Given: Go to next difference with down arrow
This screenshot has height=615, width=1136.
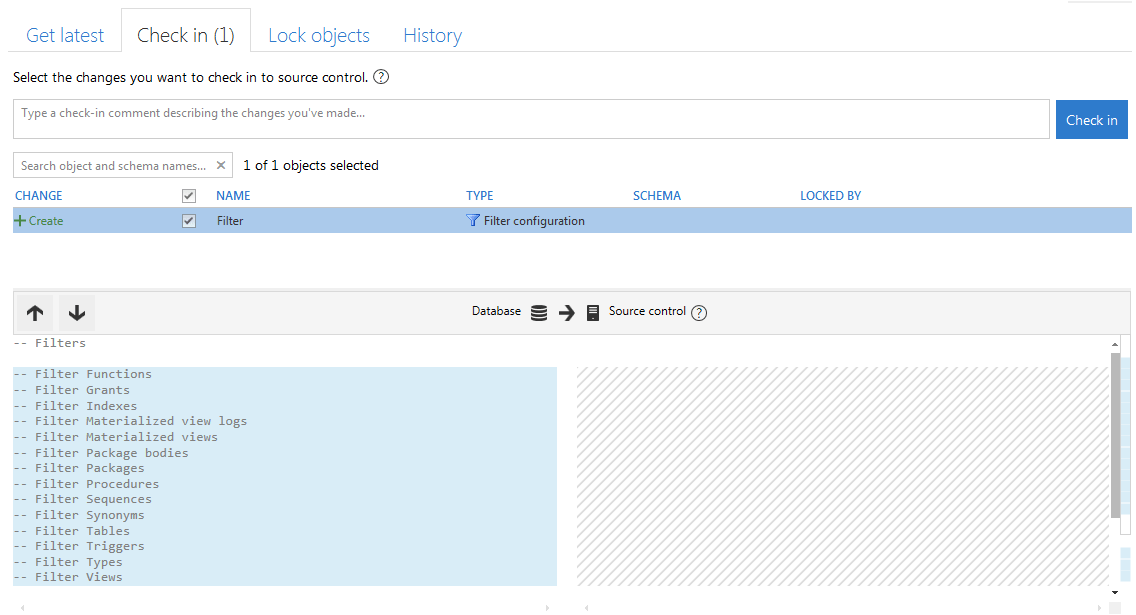Looking at the screenshot, I should point(77,313).
